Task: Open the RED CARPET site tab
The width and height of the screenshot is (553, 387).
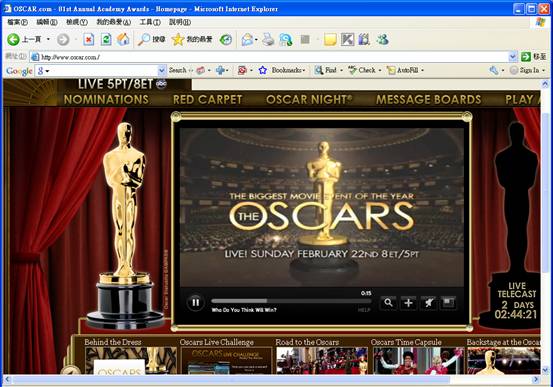Action: coord(208,99)
